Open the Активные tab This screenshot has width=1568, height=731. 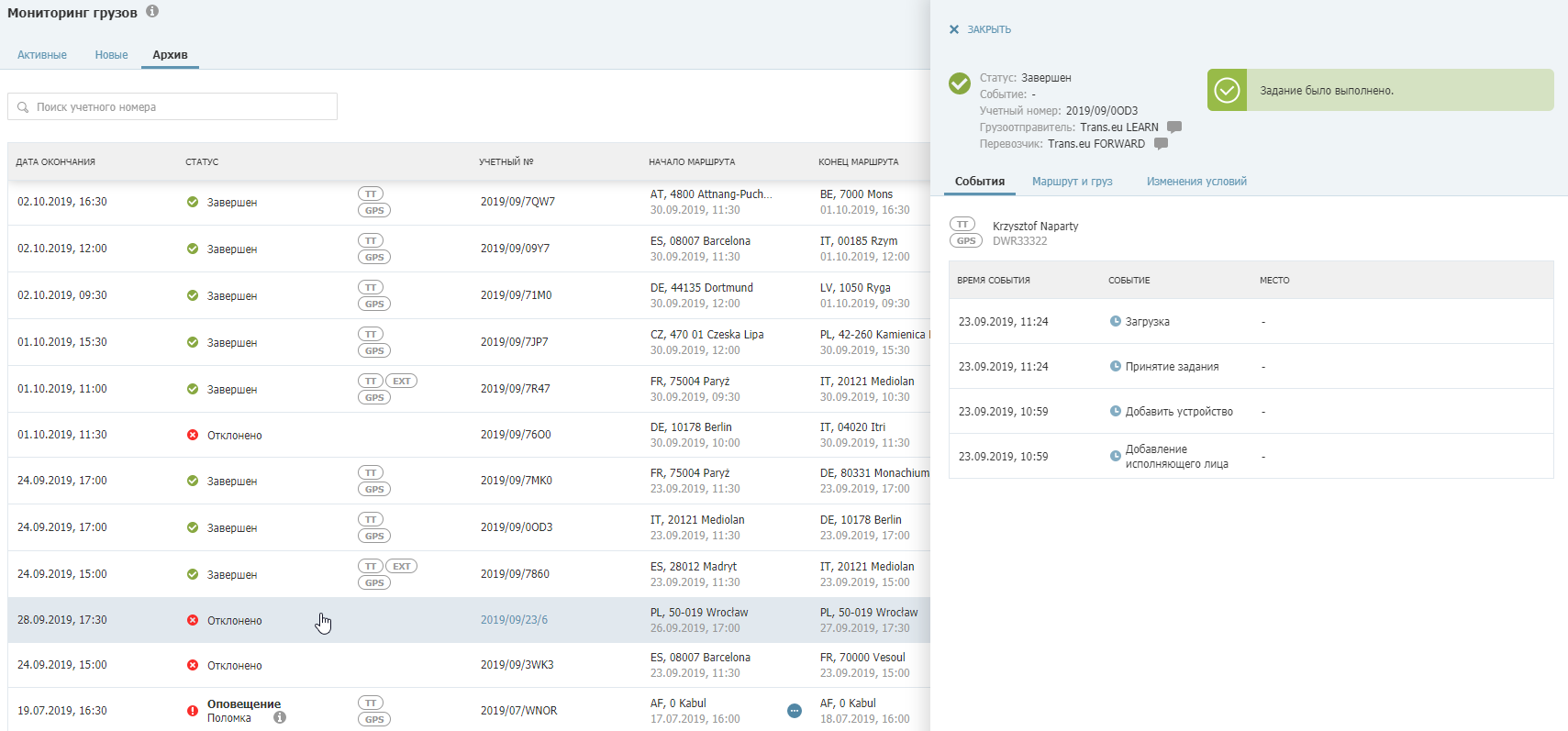[42, 55]
